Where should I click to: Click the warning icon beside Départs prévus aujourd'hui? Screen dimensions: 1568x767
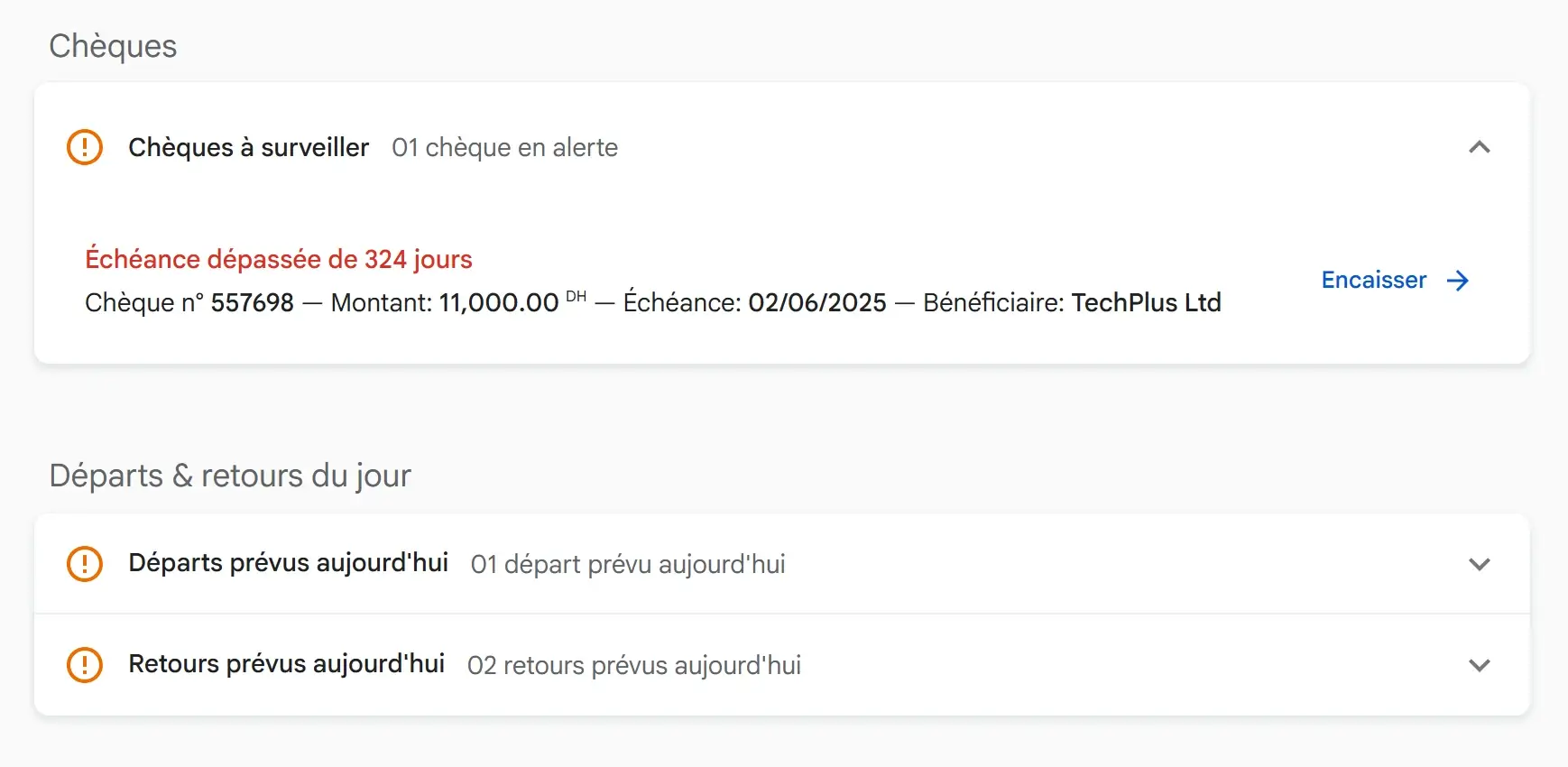point(84,563)
